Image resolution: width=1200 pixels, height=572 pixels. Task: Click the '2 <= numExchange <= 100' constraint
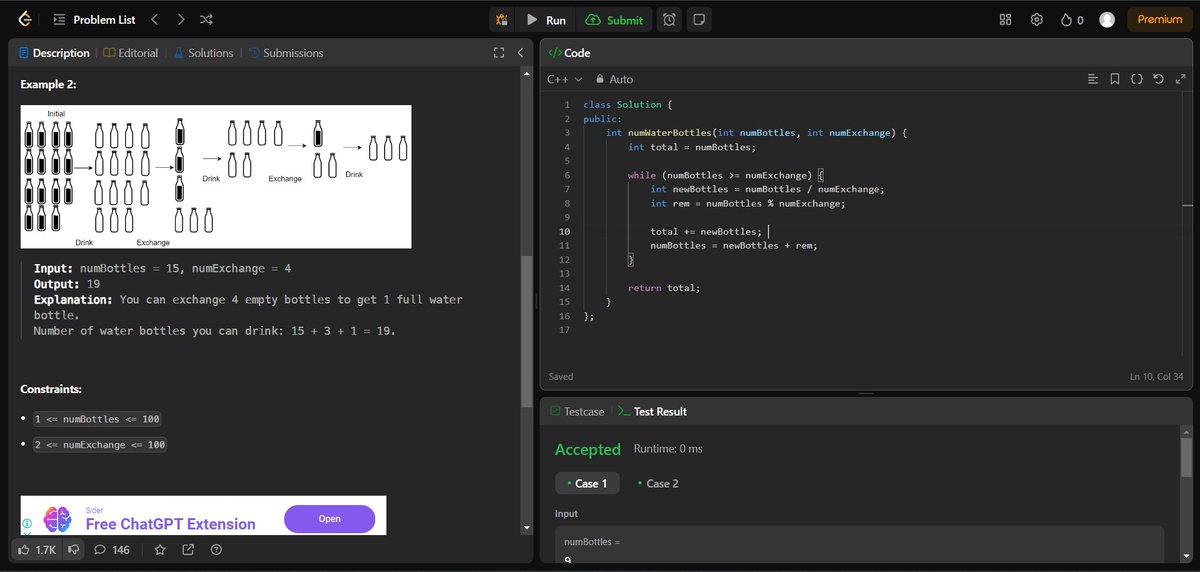[100, 445]
